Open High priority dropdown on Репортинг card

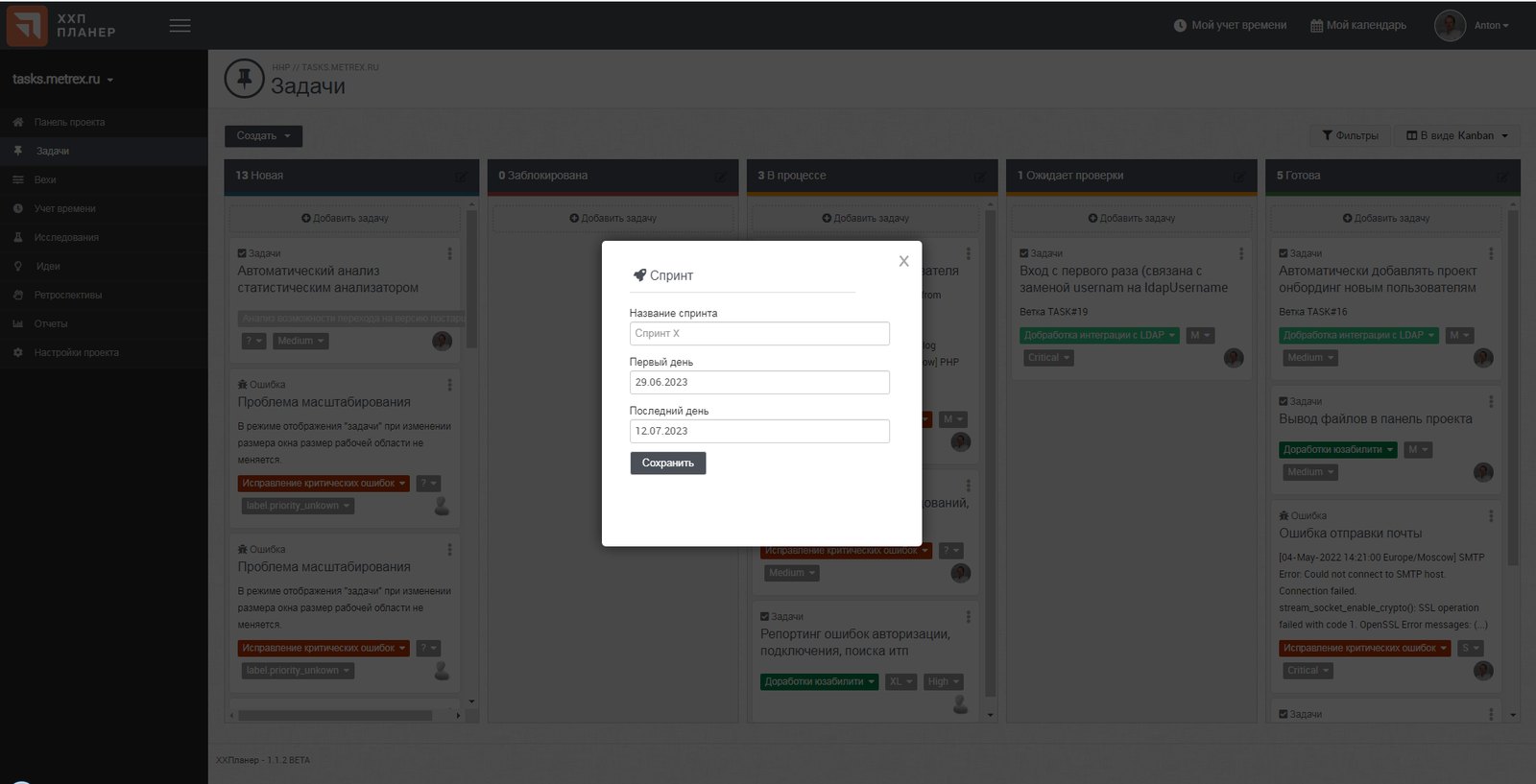[944, 681]
